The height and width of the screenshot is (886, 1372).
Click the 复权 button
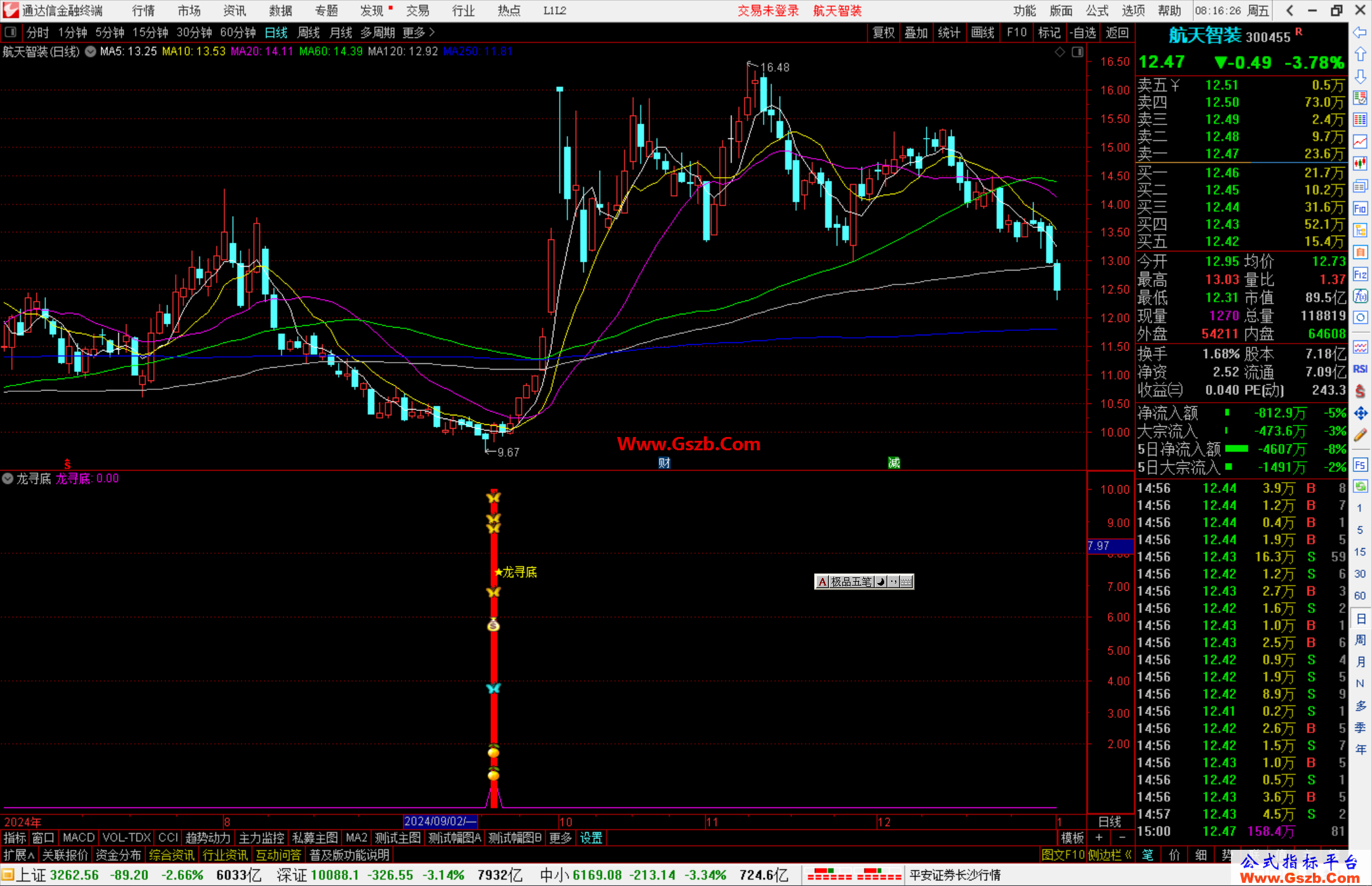884,32
